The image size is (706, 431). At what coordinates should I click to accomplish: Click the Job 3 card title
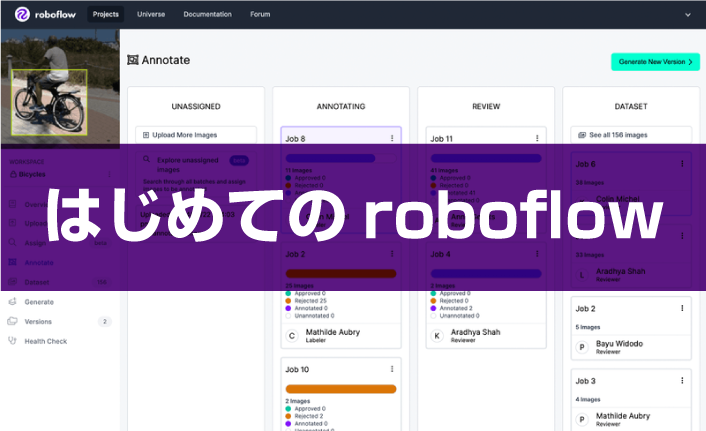pyautogui.click(x=585, y=381)
